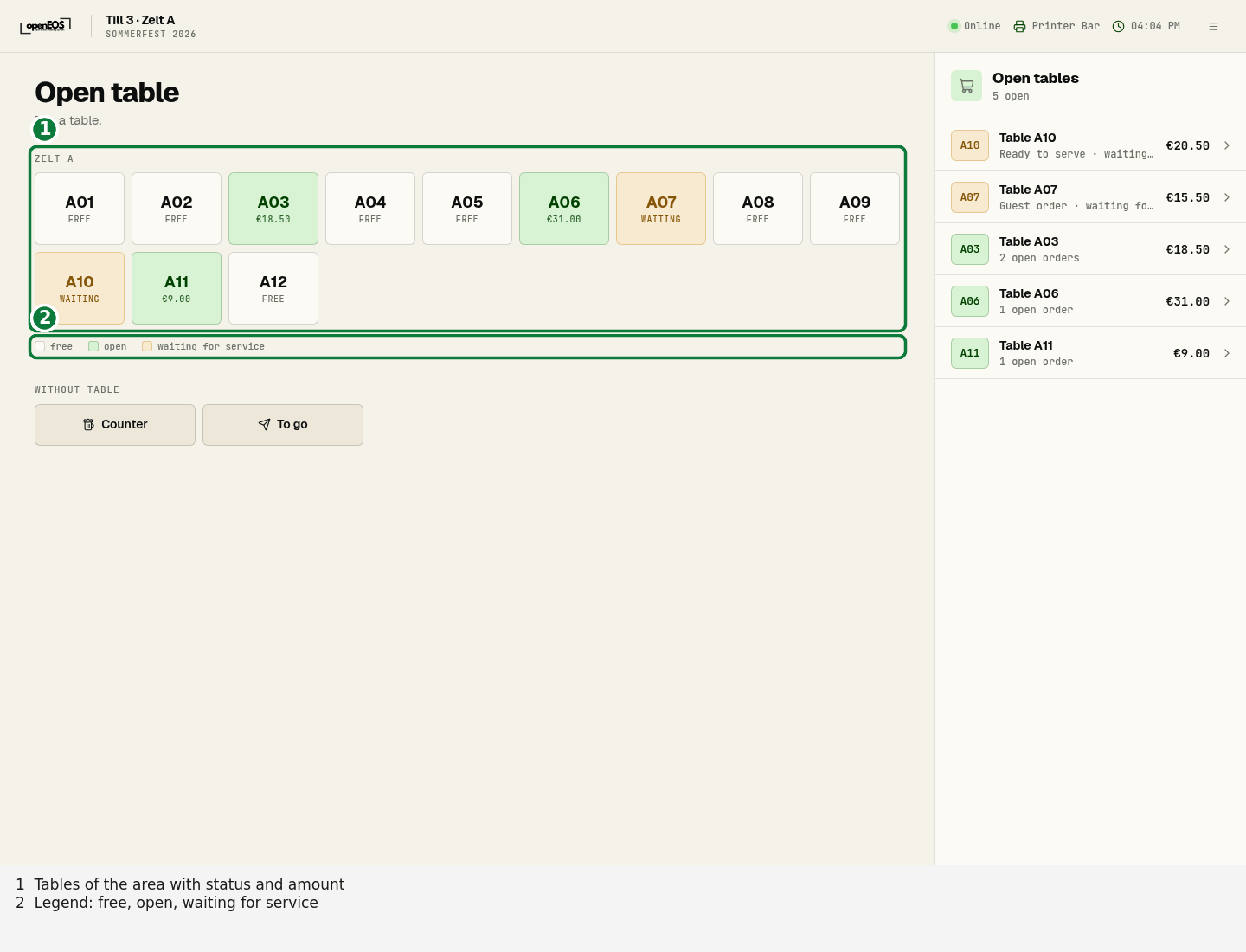This screenshot has width=1246, height=952.
Task: Open table A03 with €18.50
Action: [273, 209]
